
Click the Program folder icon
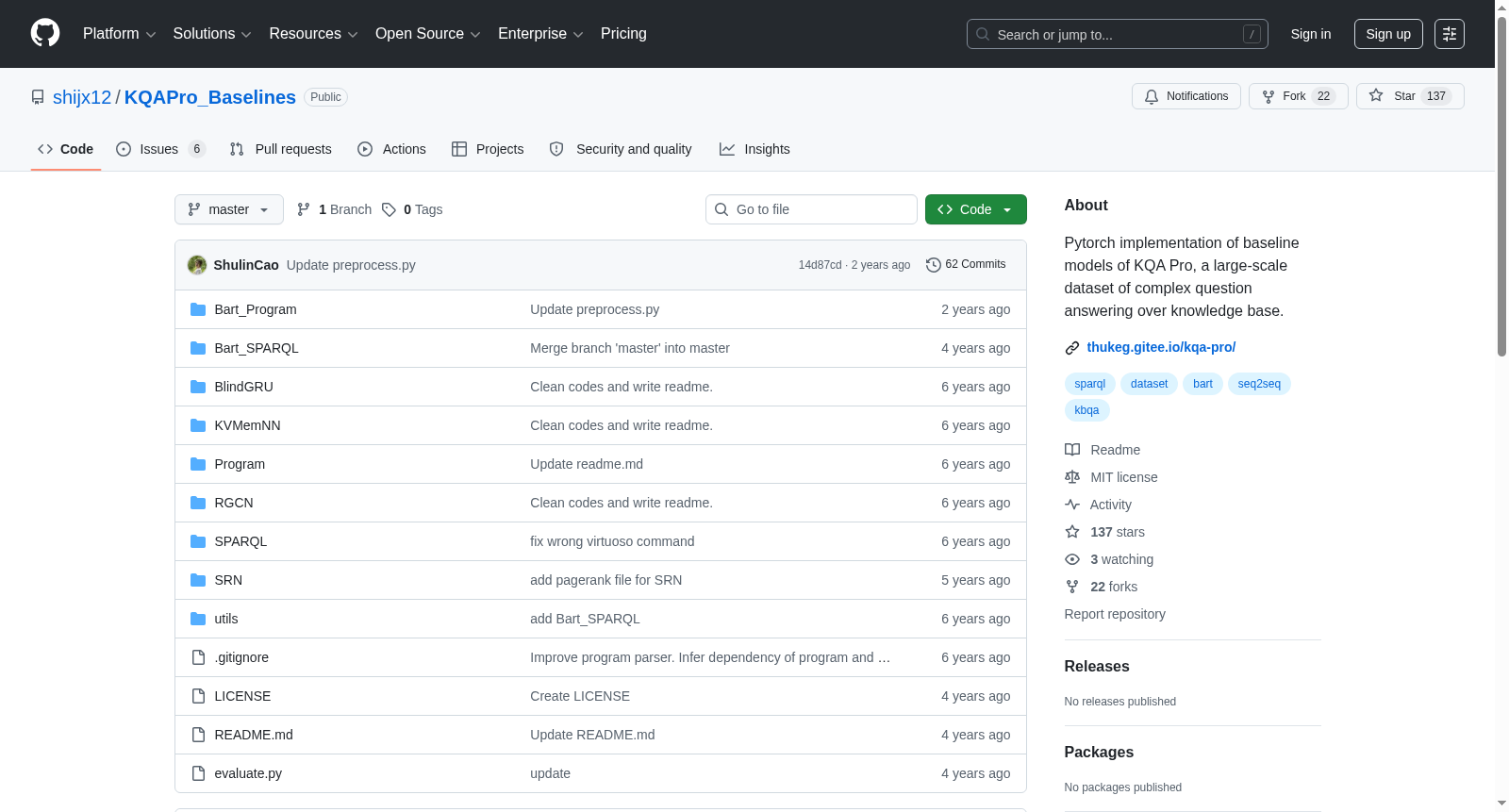point(198,464)
